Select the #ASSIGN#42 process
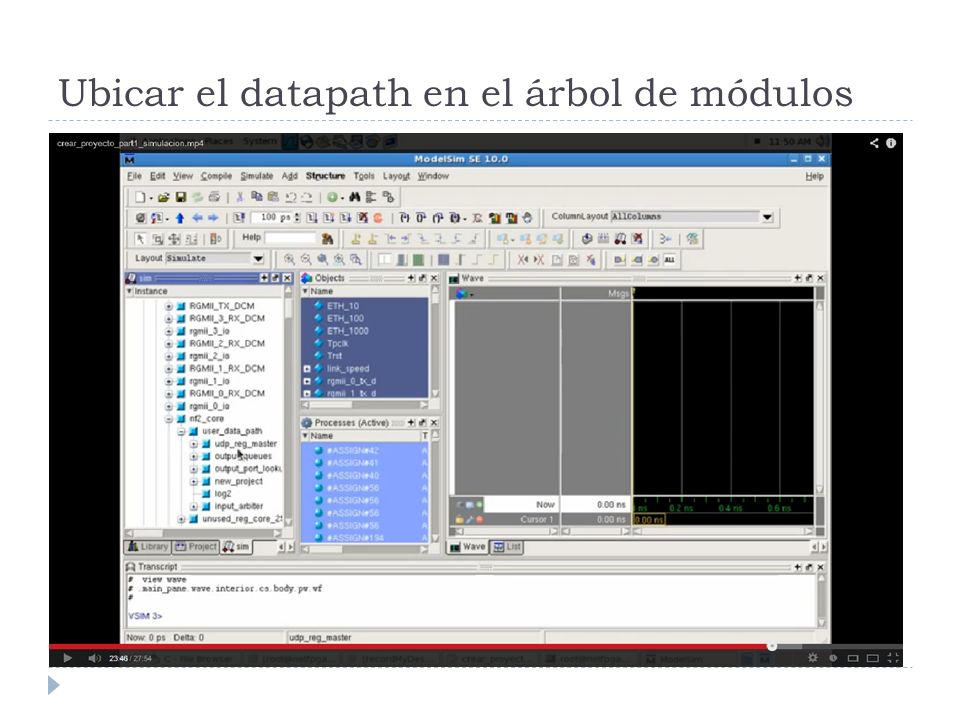 coord(353,451)
